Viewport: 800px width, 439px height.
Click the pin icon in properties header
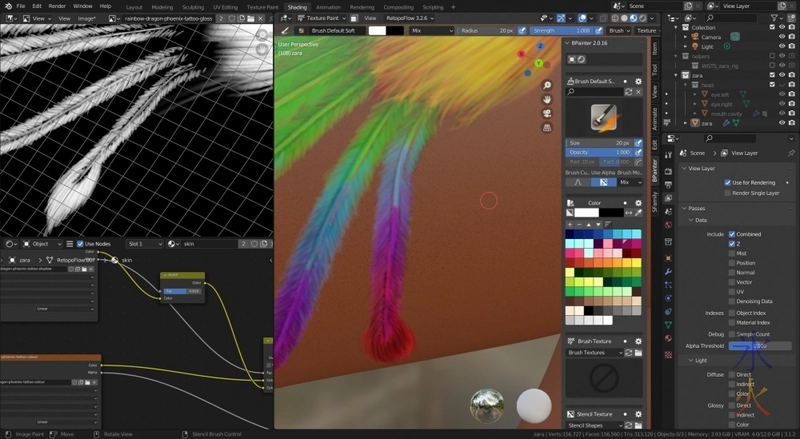[791, 153]
